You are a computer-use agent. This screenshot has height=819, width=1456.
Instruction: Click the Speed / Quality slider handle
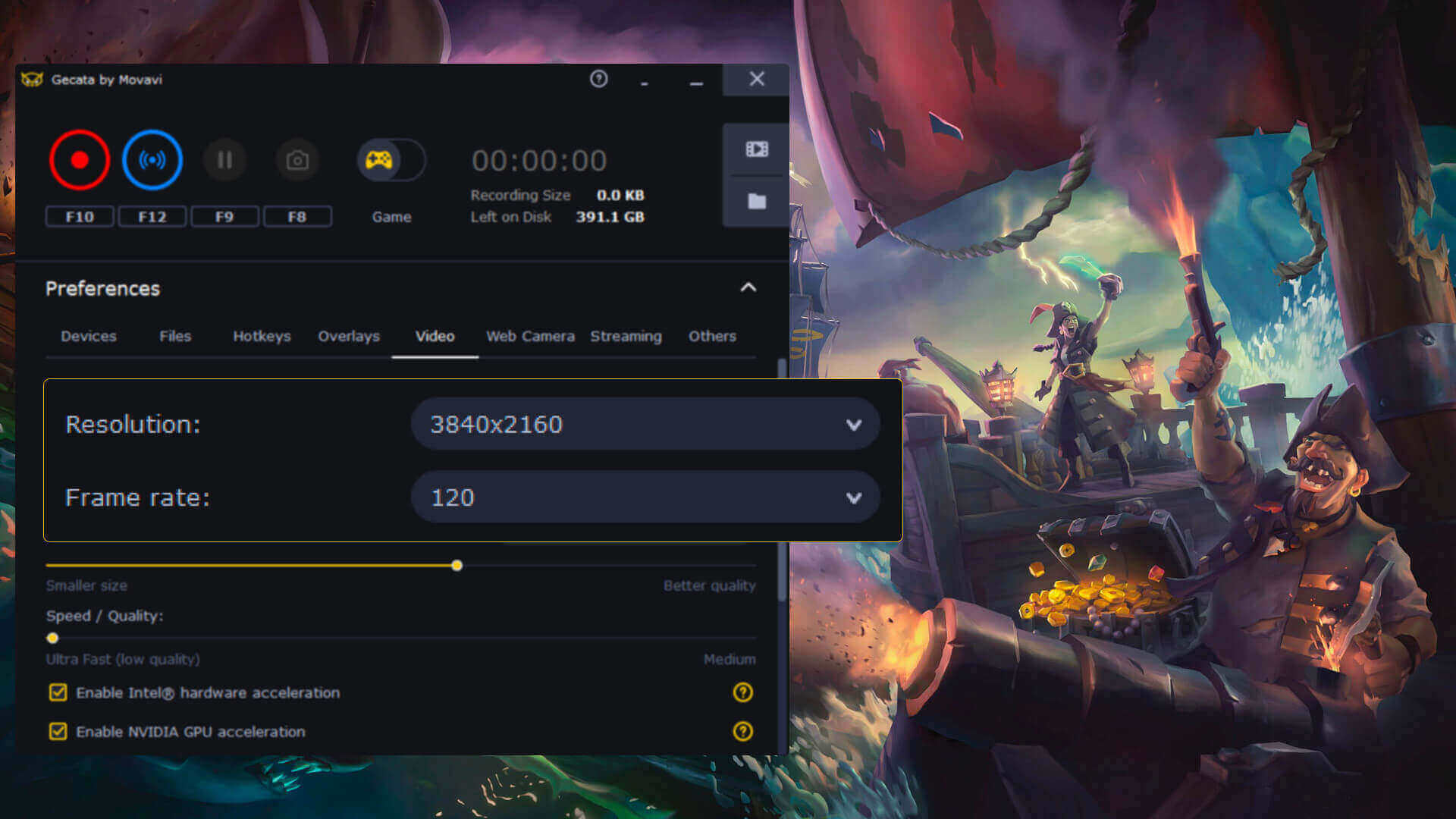(x=52, y=638)
